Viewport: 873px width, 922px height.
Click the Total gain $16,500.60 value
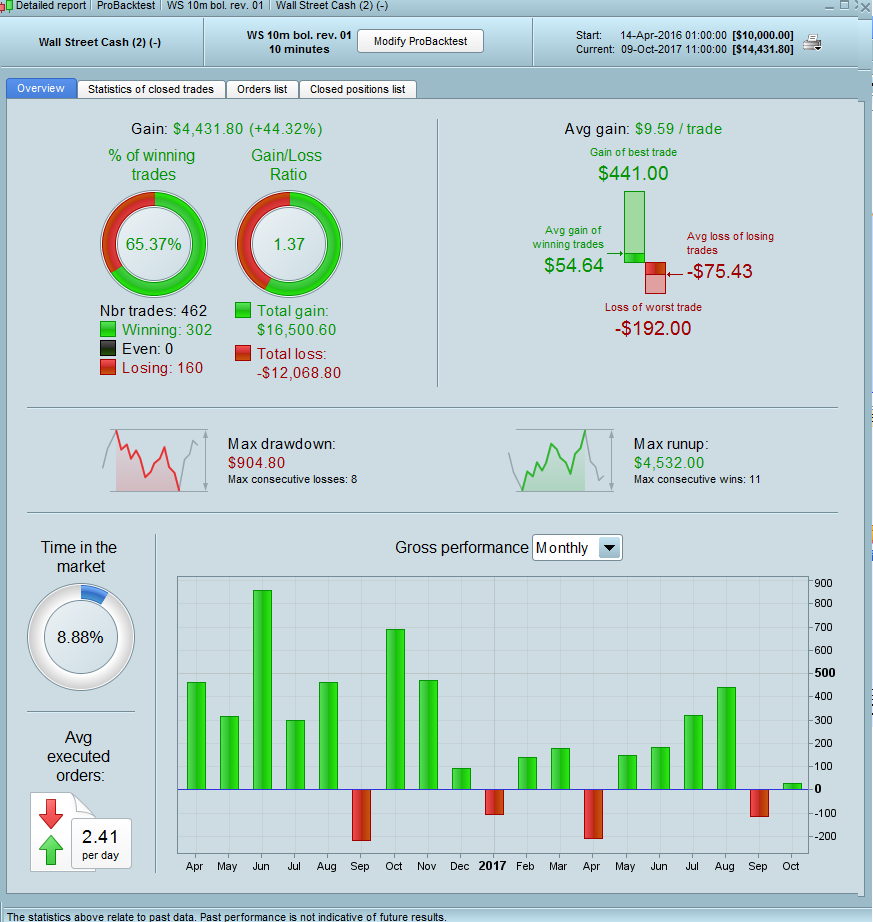296,330
